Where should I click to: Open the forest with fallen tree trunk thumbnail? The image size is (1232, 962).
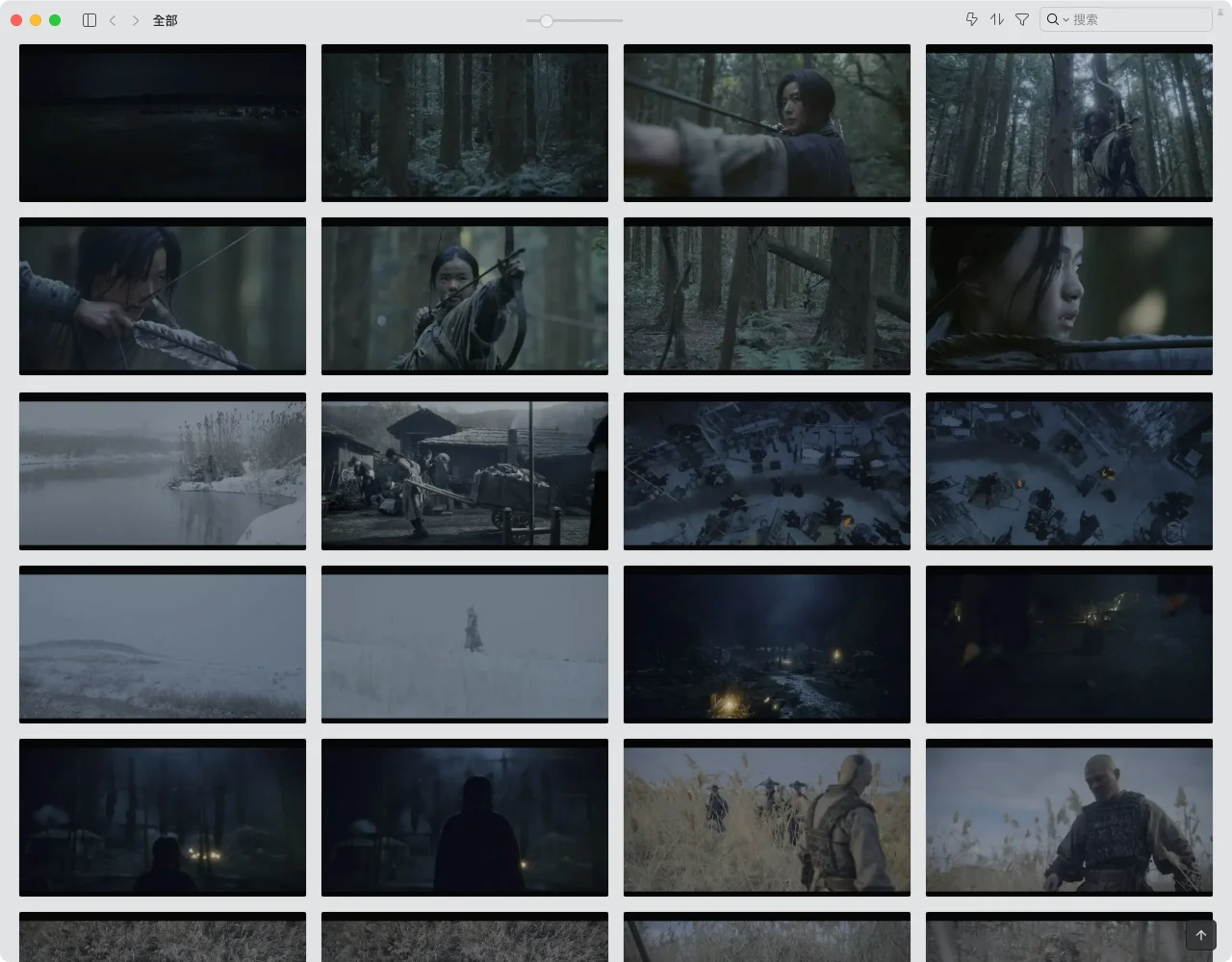tap(767, 296)
